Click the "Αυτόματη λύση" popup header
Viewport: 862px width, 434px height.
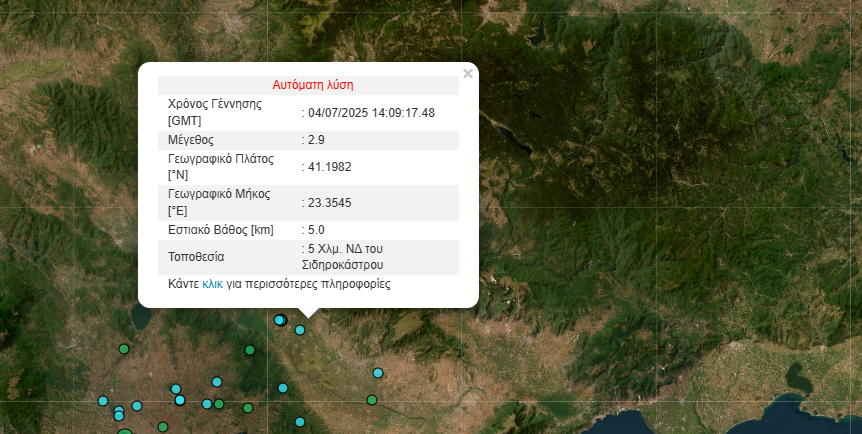(312, 86)
